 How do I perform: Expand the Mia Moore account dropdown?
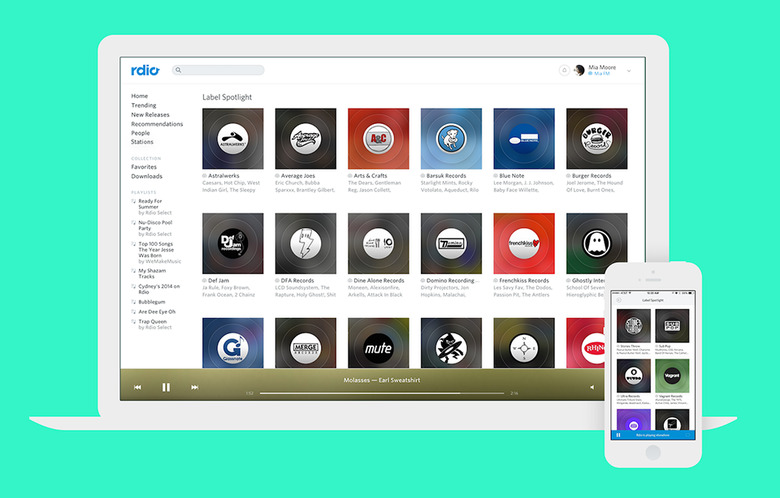click(x=628, y=71)
